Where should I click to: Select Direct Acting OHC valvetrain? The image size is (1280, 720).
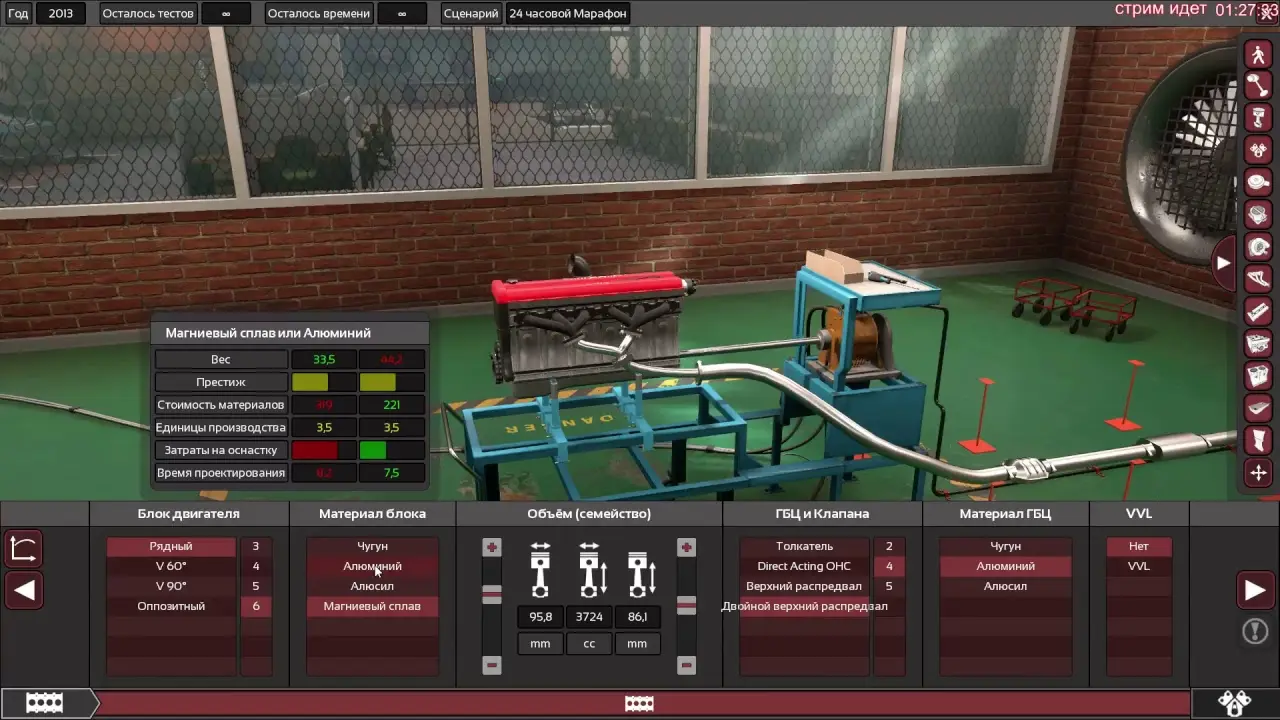[805, 566]
